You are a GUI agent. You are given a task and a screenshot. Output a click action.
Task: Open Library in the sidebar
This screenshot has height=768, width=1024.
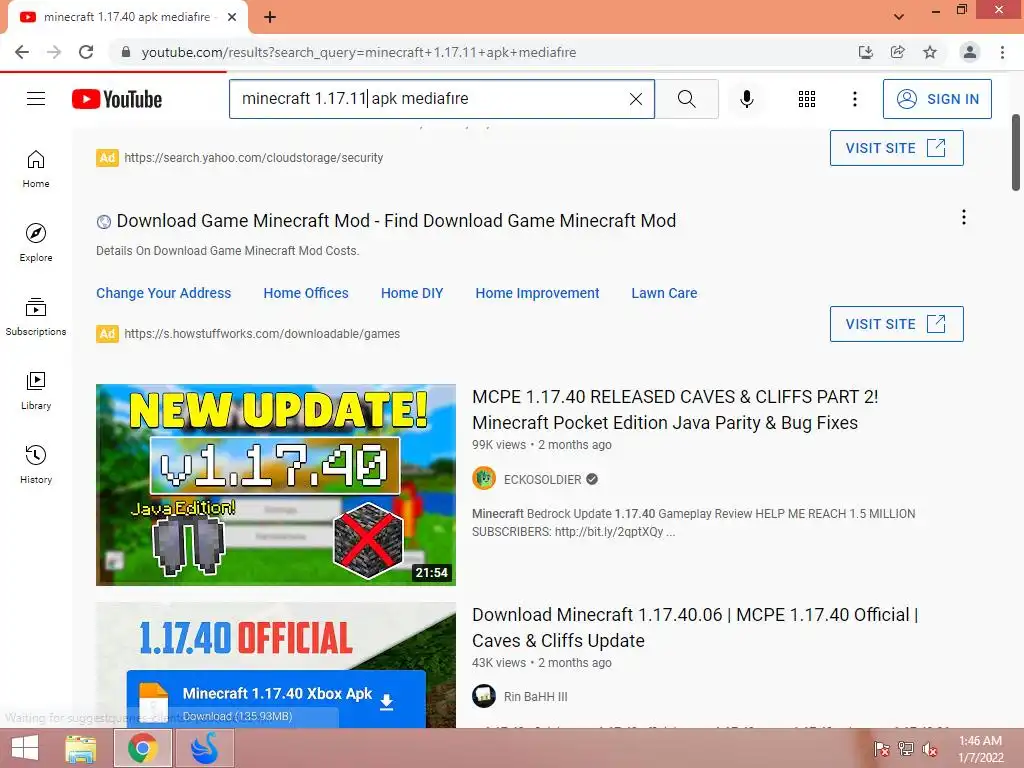click(36, 390)
